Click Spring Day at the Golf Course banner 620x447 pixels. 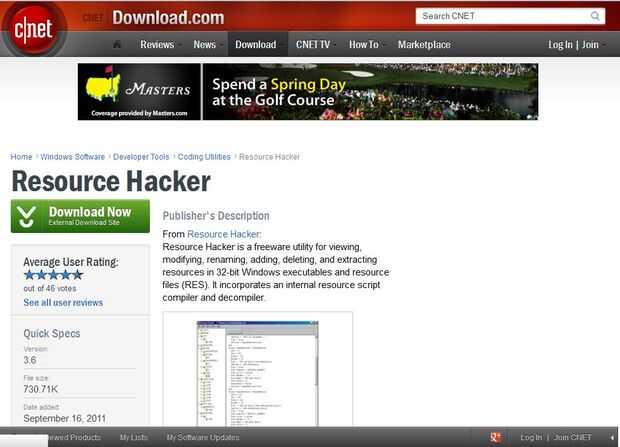pos(370,92)
